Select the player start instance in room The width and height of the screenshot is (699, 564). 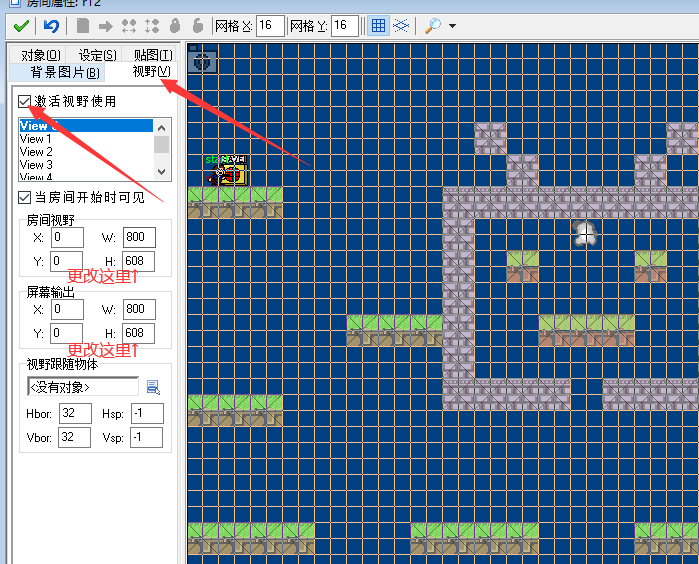tap(217, 174)
